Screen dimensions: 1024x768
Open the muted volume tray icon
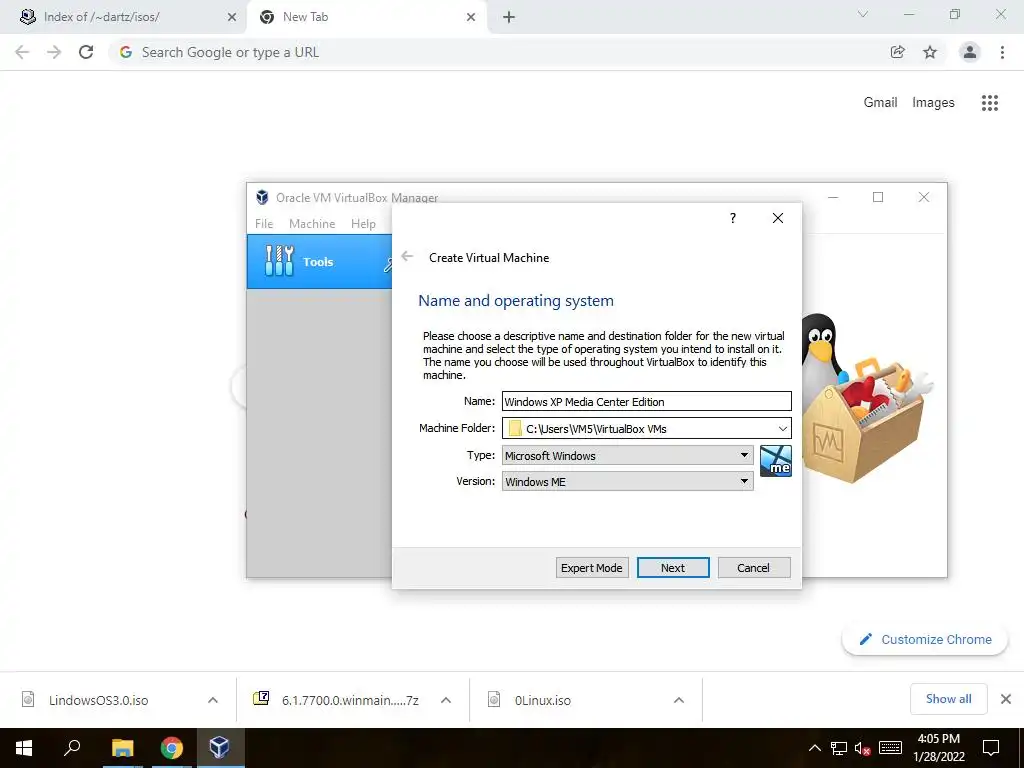862,748
